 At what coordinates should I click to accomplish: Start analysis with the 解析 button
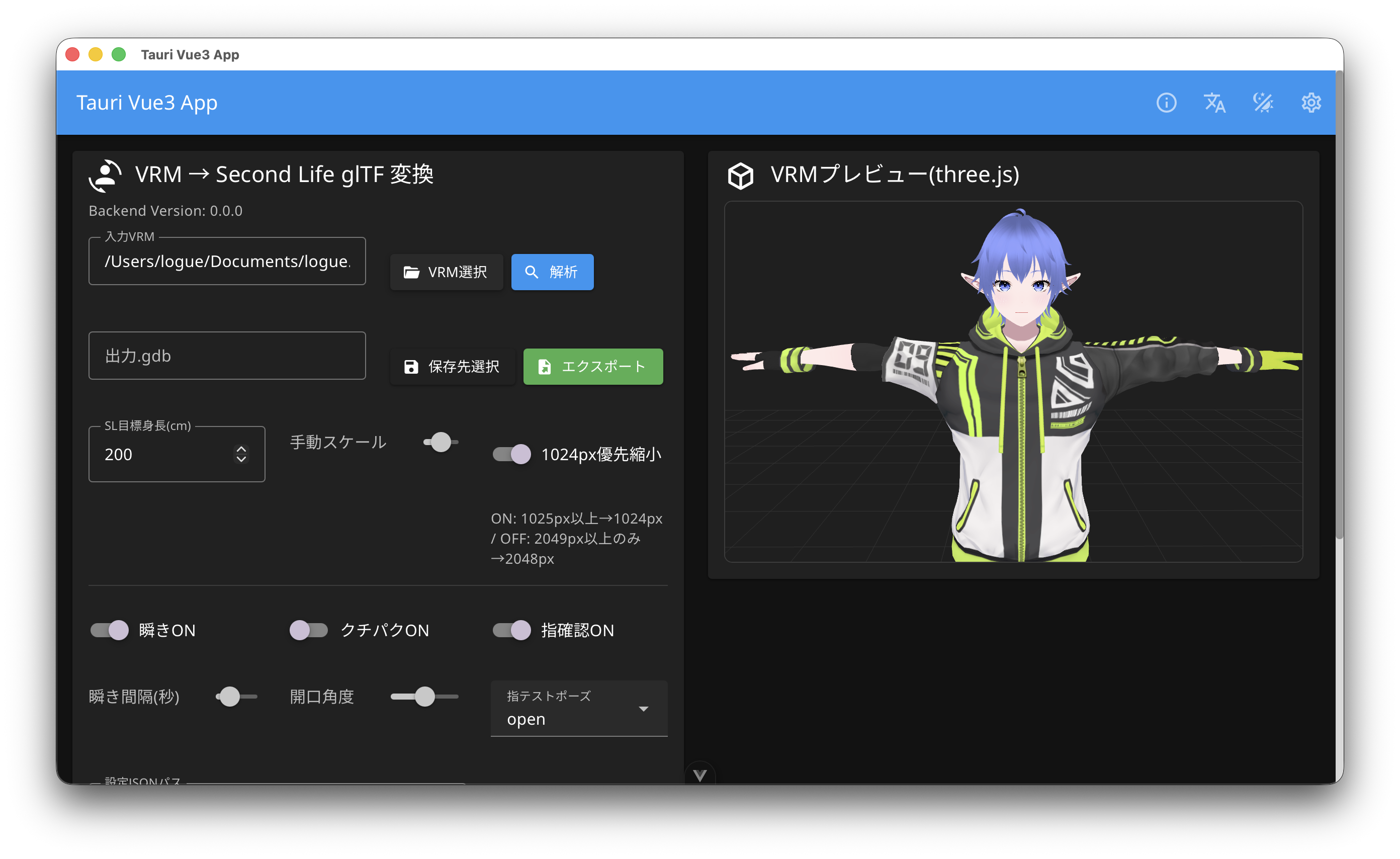tap(552, 272)
